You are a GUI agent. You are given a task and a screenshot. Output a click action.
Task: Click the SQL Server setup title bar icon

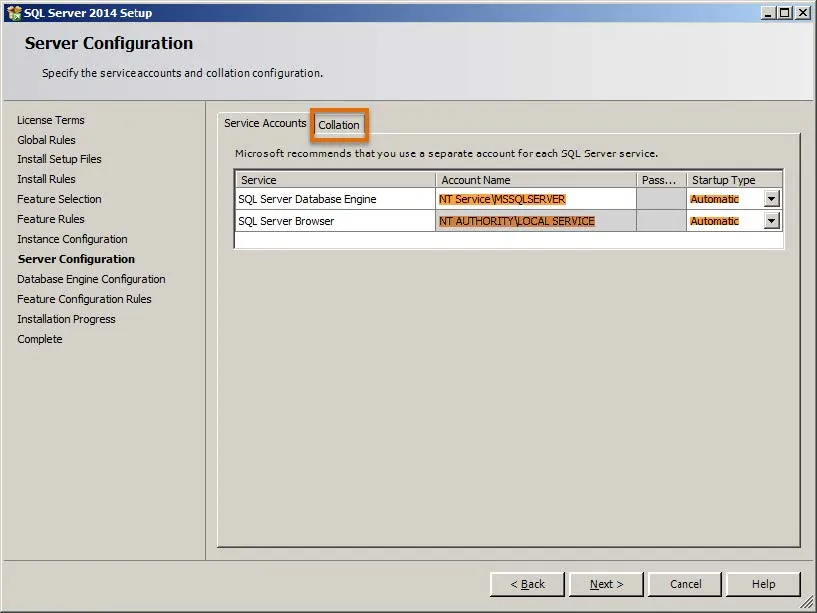tap(14, 12)
